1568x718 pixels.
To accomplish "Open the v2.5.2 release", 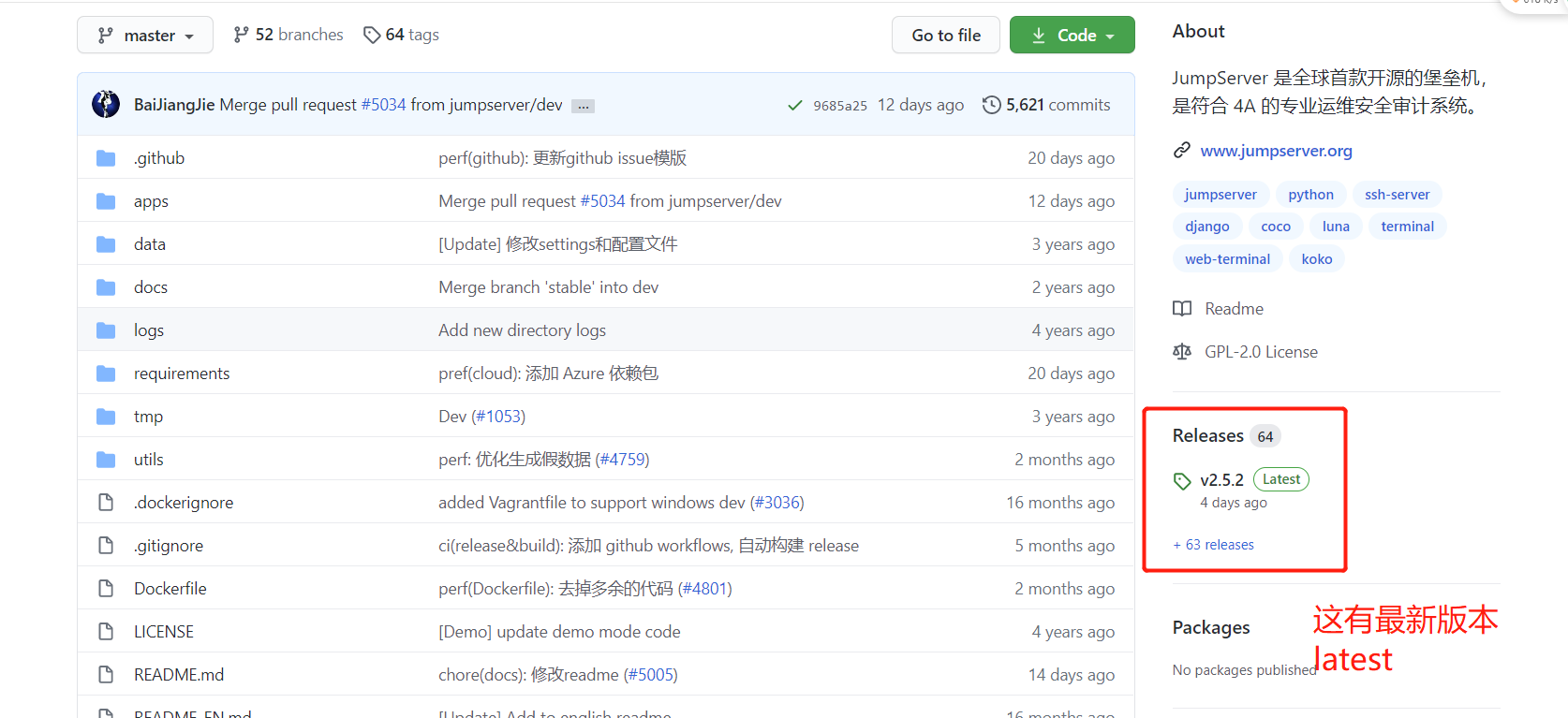I will click(1221, 480).
